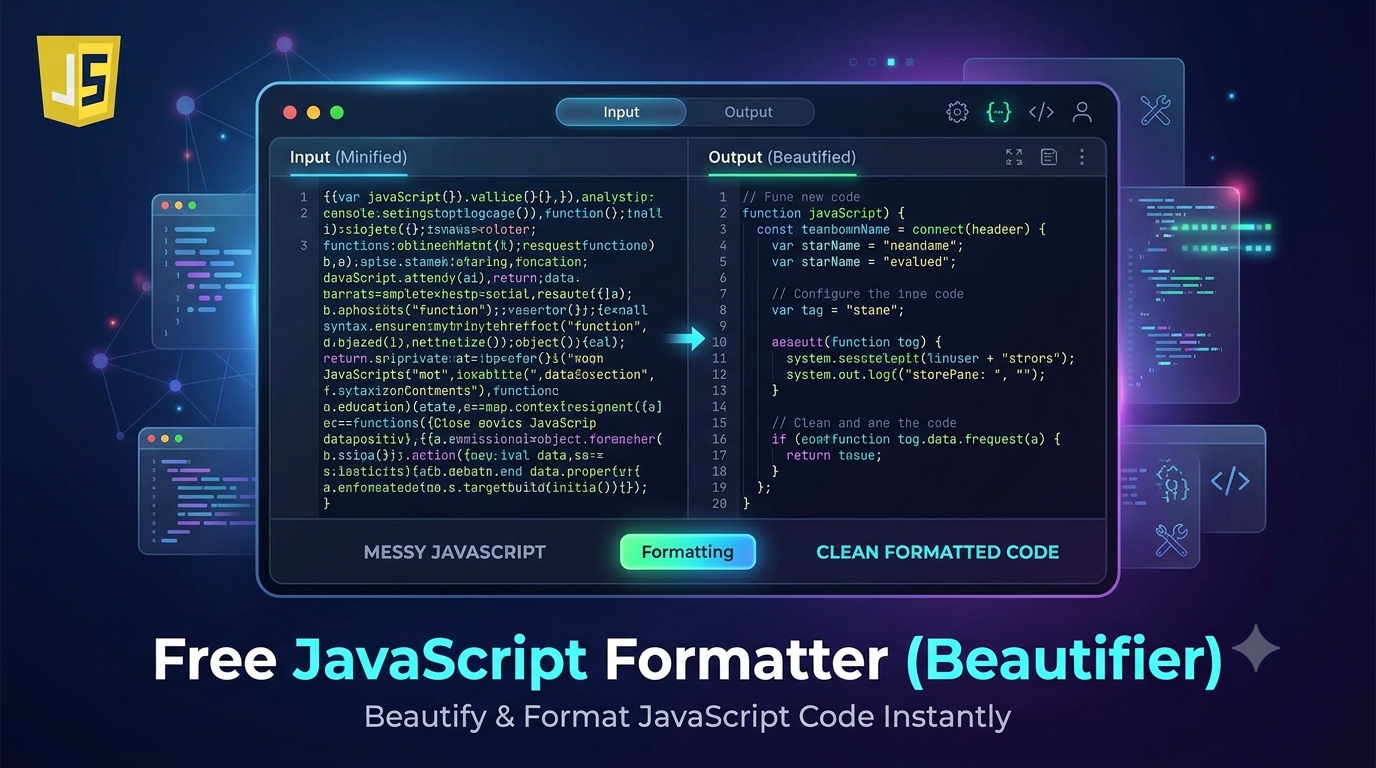Click the 'return tasue;' line
1376x768 pixels.
point(834,455)
